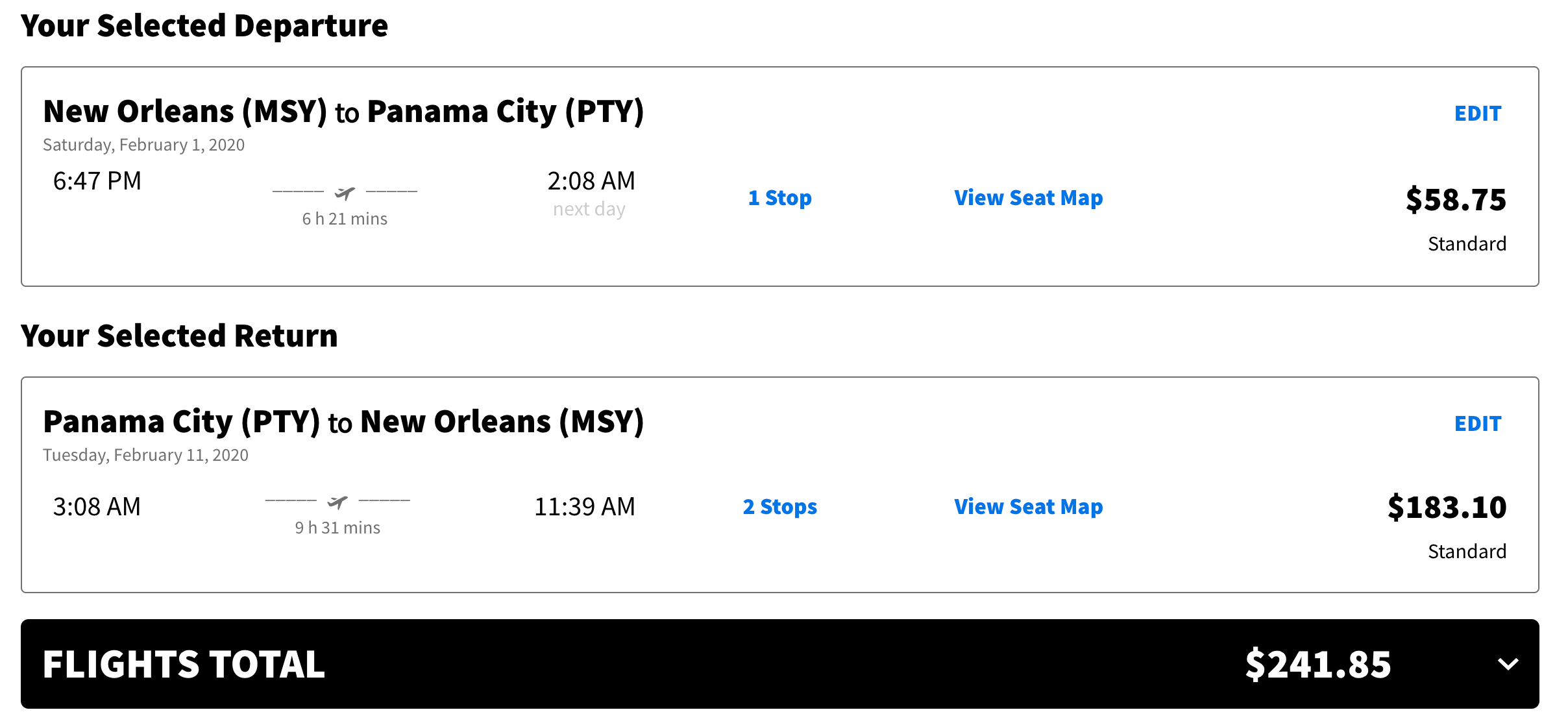
Task: View Seat Map for the return flight
Action: tap(1028, 507)
